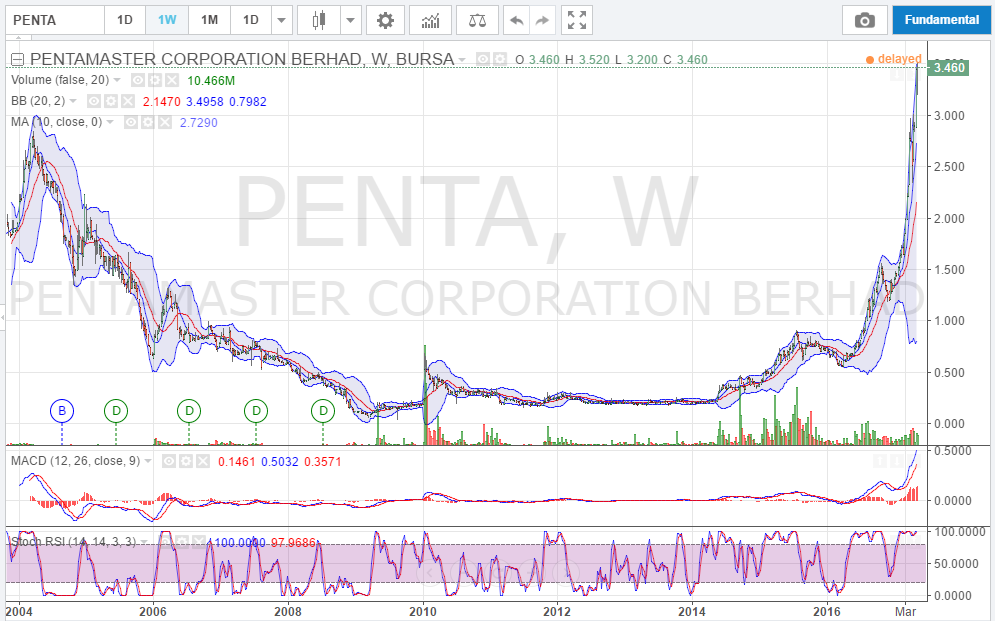
Task: Open main series settings gear in title row
Action: [x=500, y=59]
